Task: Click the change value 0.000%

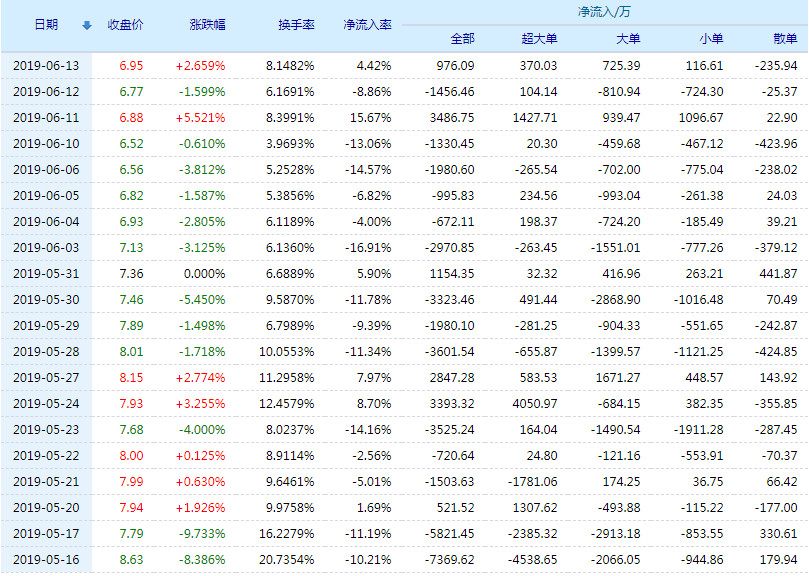Action: click(204, 274)
